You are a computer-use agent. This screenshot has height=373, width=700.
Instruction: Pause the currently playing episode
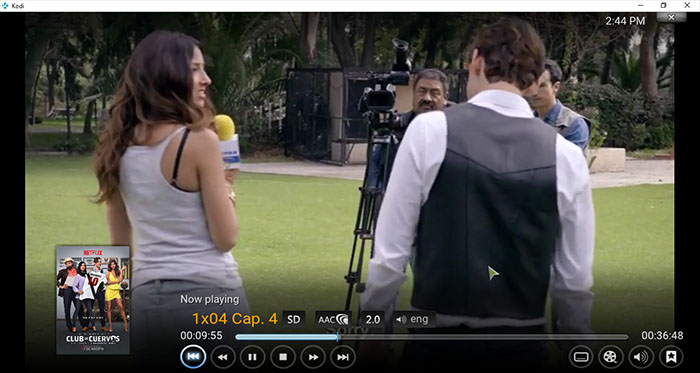[253, 357]
